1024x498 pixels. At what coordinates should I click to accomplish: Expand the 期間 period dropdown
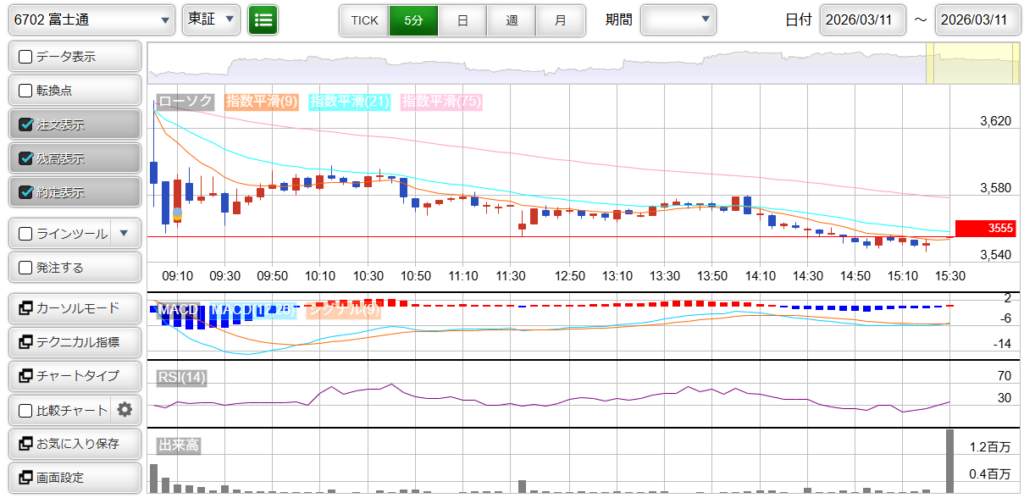[678, 19]
